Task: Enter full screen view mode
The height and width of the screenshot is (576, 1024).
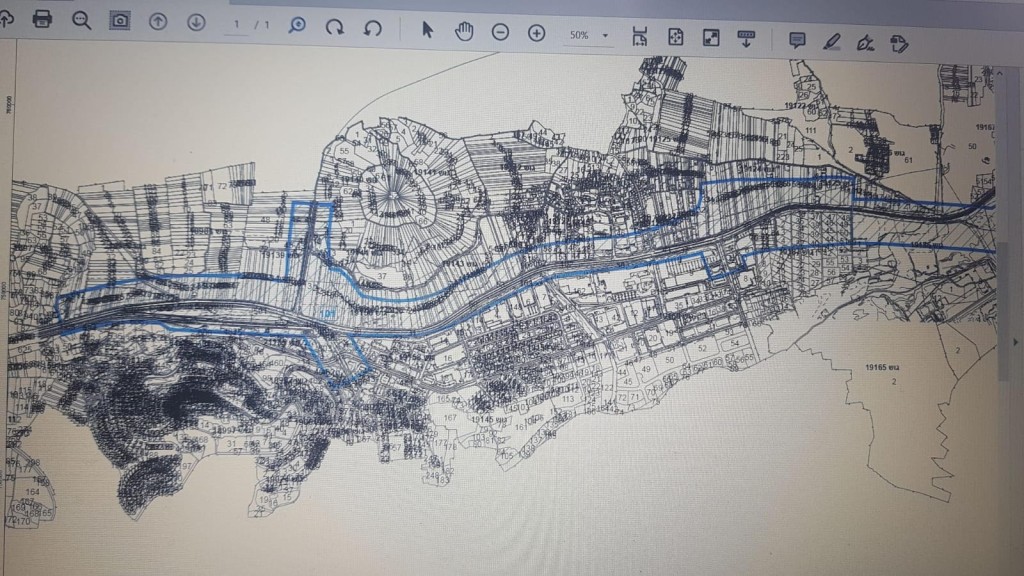Action: point(711,38)
